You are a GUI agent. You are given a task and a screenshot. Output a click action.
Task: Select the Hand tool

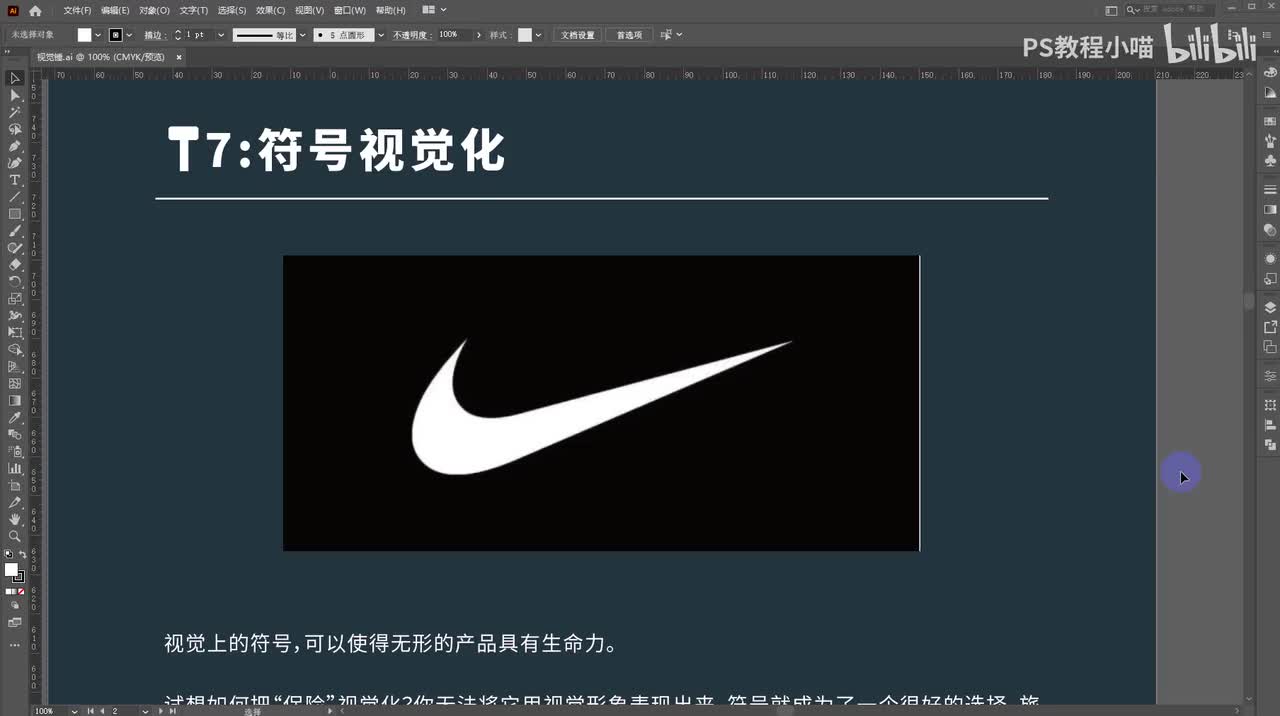pos(15,519)
